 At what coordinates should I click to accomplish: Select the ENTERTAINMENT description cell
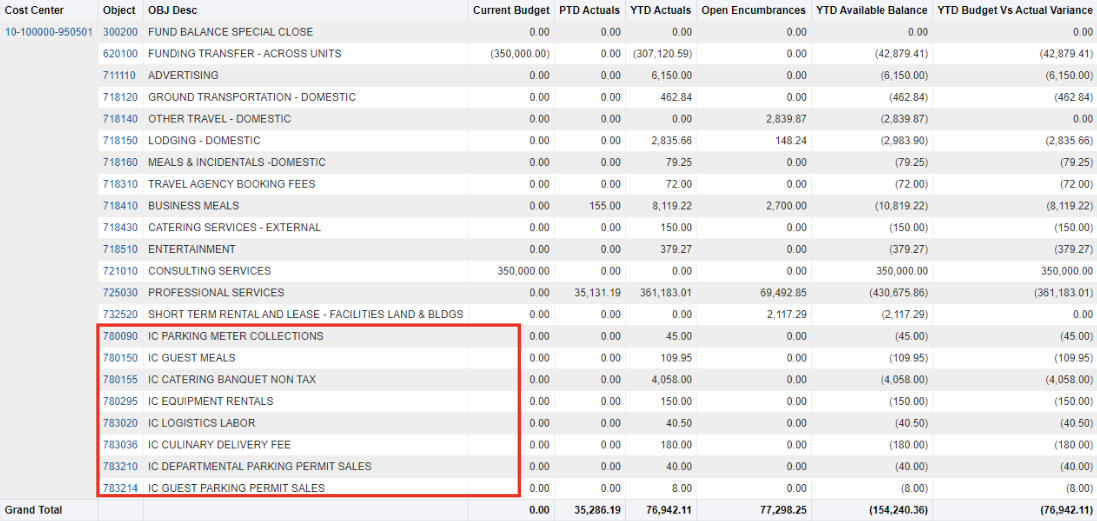click(192, 249)
